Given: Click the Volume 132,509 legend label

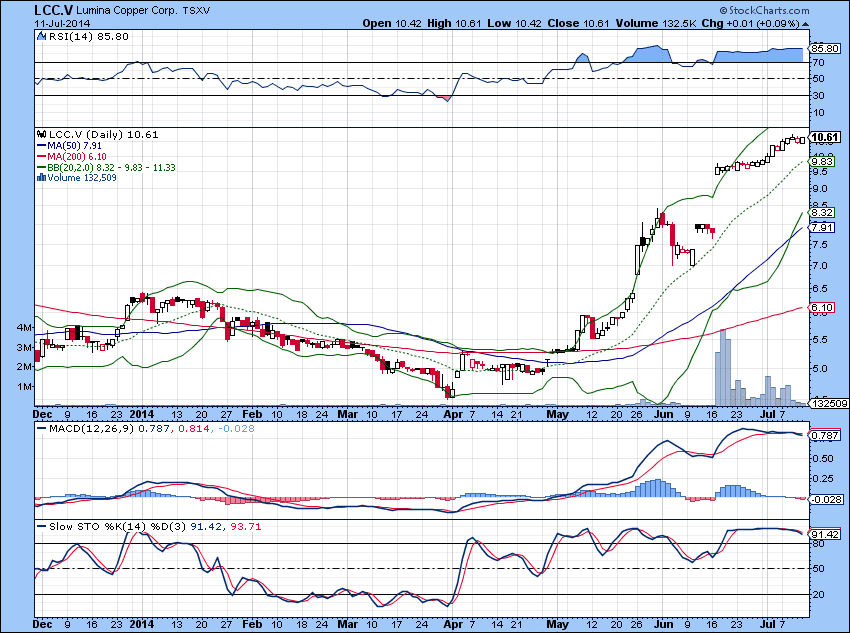Looking at the screenshot, I should (x=82, y=178).
